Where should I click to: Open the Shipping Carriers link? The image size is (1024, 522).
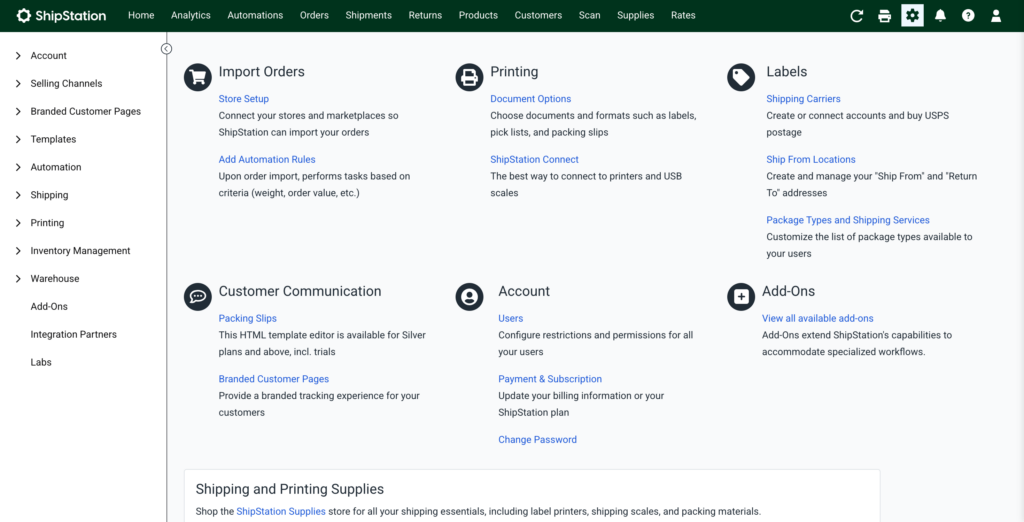803,99
